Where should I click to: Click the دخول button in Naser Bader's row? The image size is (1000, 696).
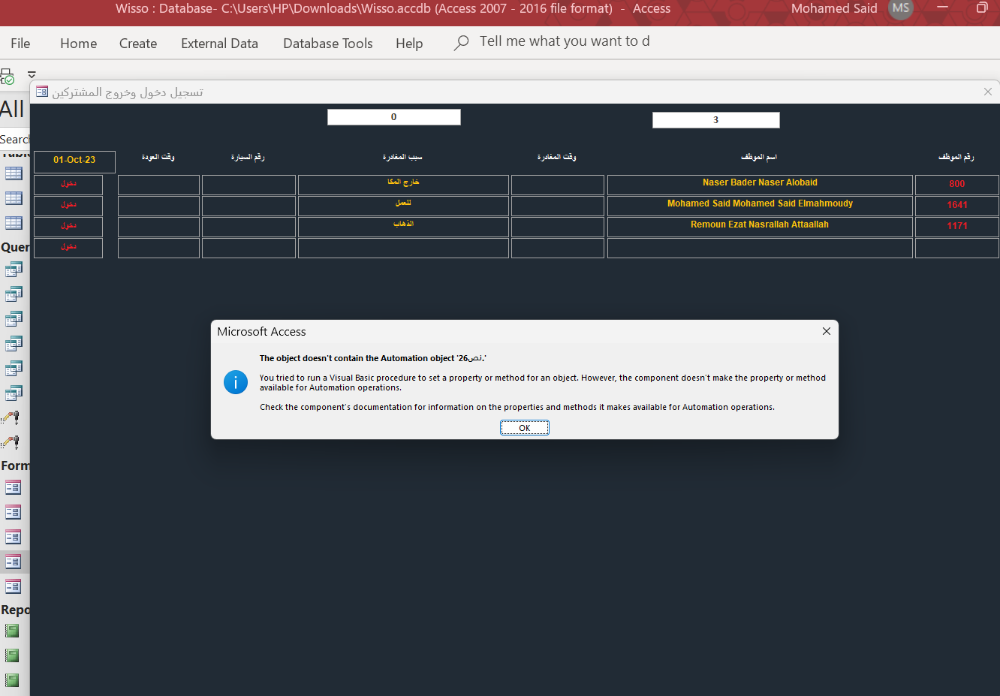pyautogui.click(x=68, y=184)
